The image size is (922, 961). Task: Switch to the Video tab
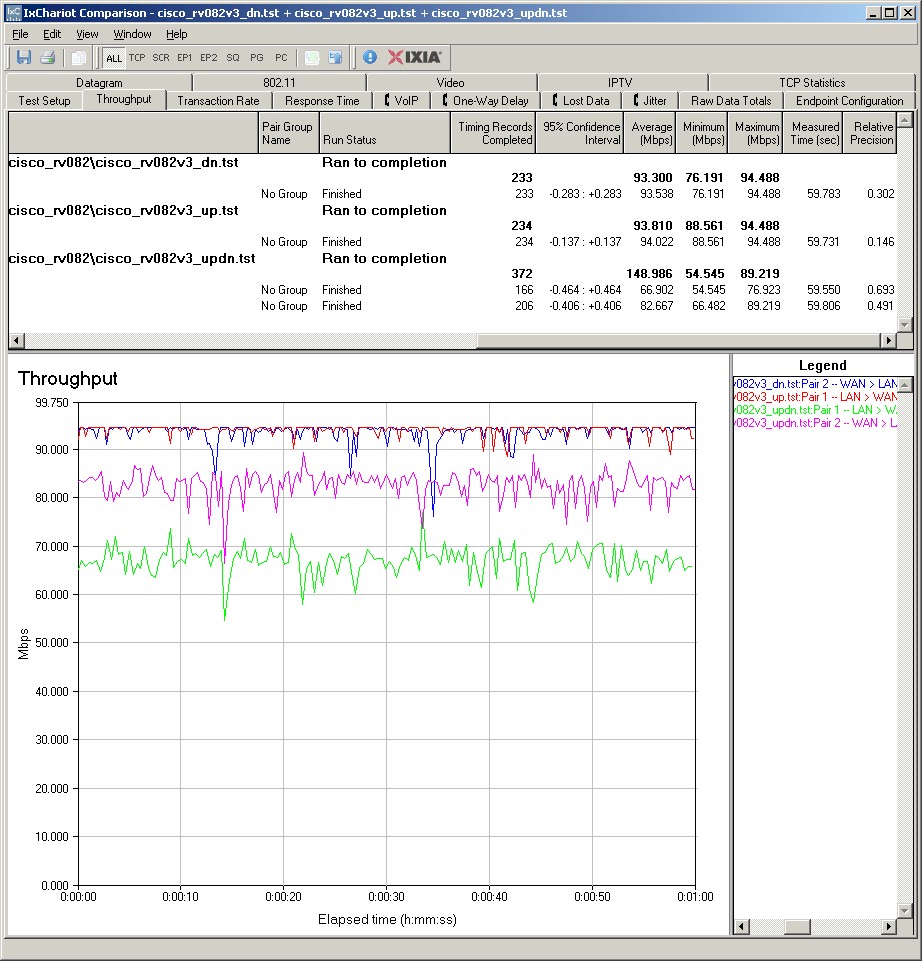click(451, 83)
